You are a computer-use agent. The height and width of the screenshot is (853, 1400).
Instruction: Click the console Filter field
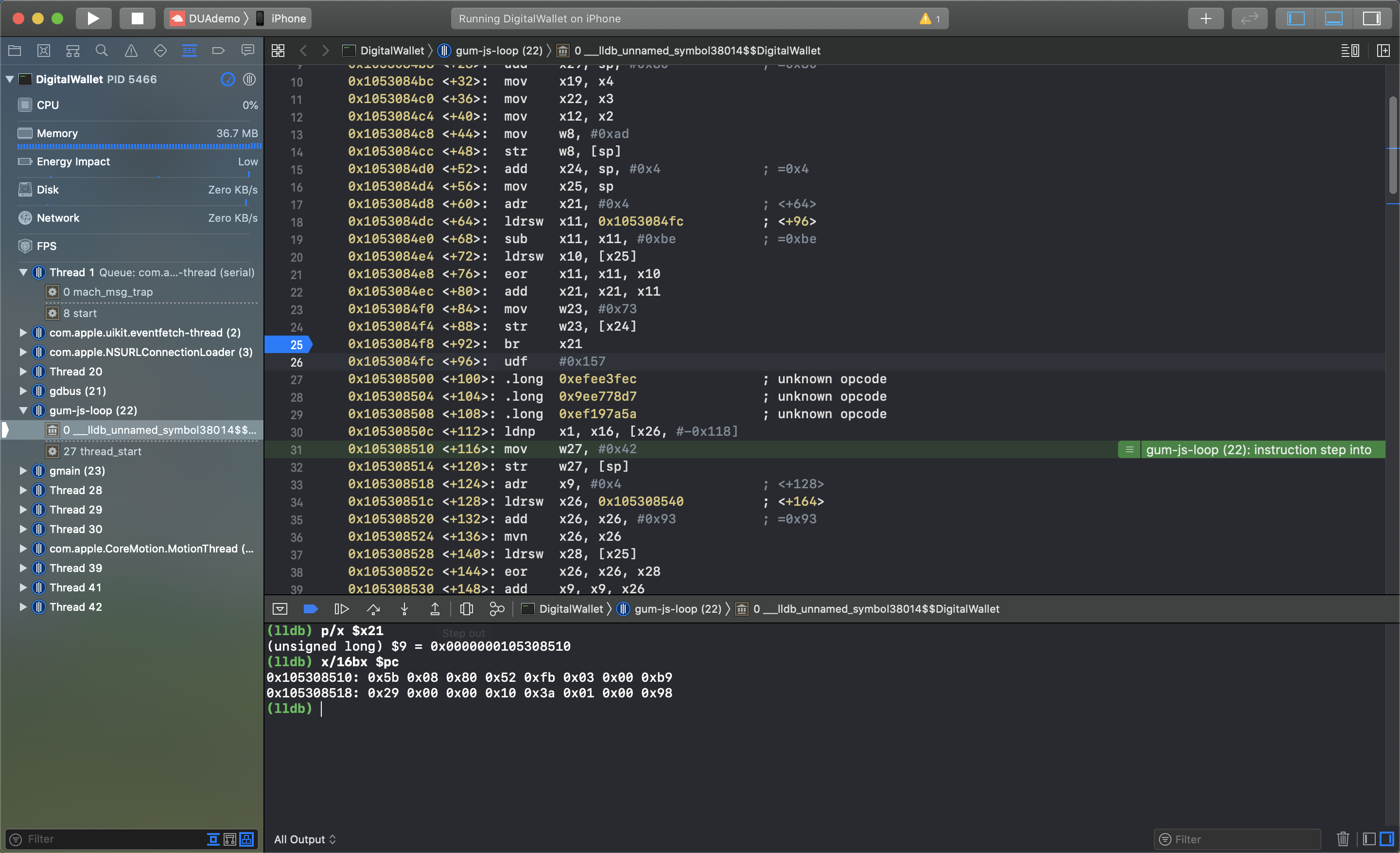point(1239,839)
